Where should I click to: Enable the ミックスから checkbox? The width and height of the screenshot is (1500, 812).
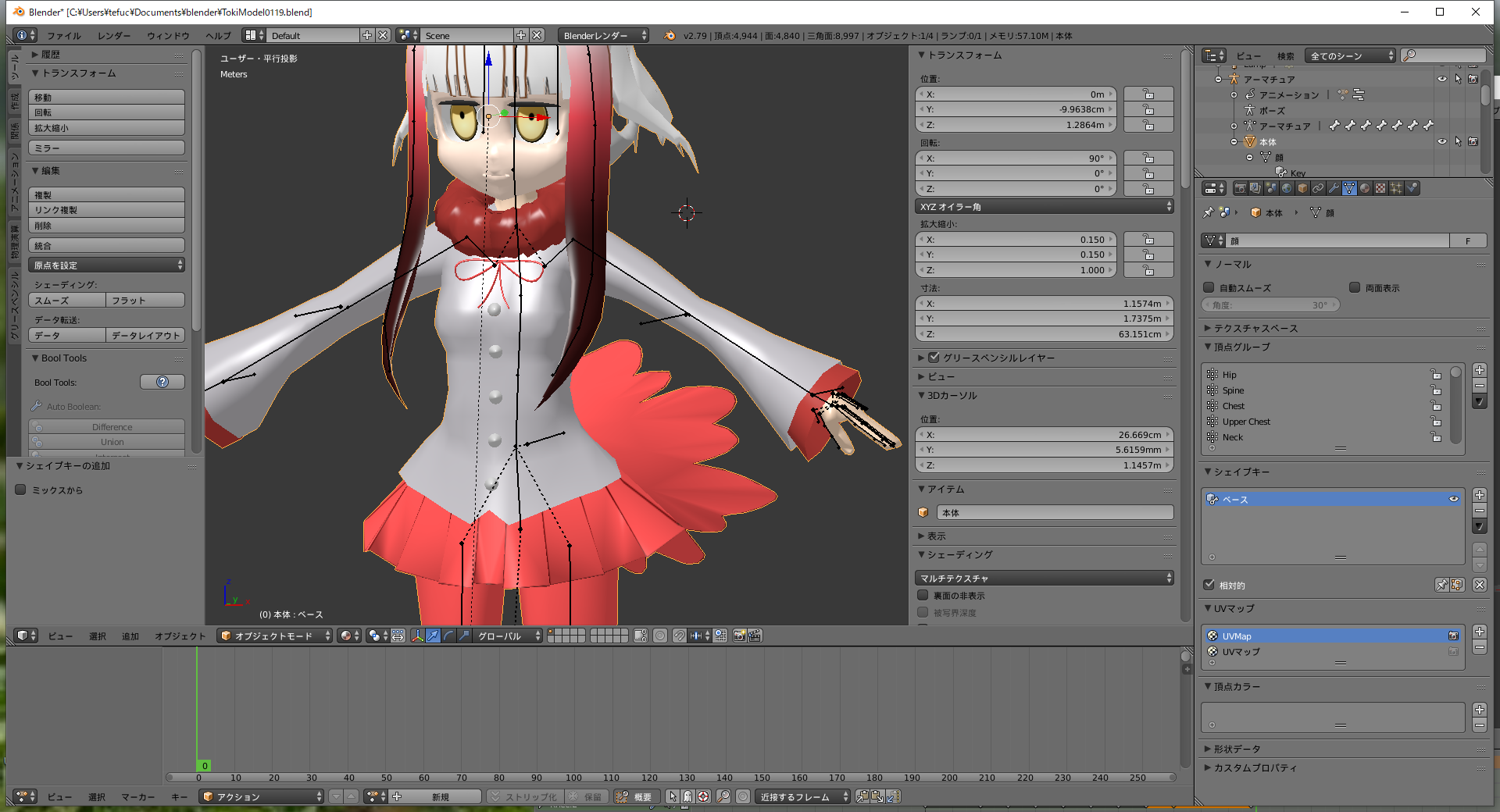pos(21,490)
